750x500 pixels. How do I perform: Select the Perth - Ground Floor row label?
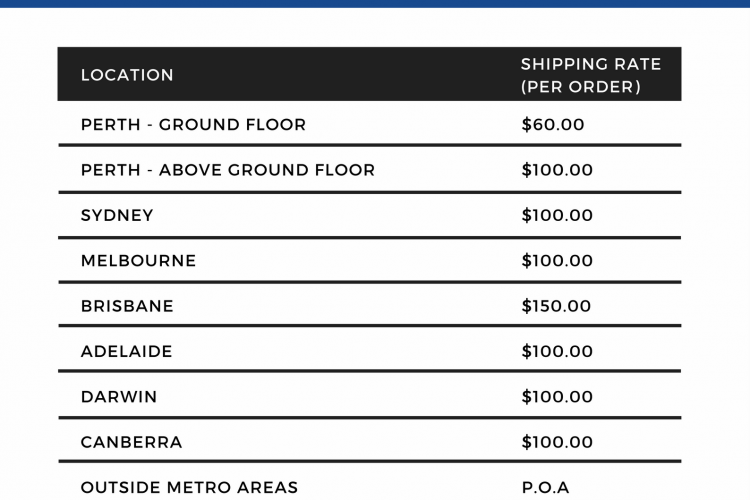(193, 125)
